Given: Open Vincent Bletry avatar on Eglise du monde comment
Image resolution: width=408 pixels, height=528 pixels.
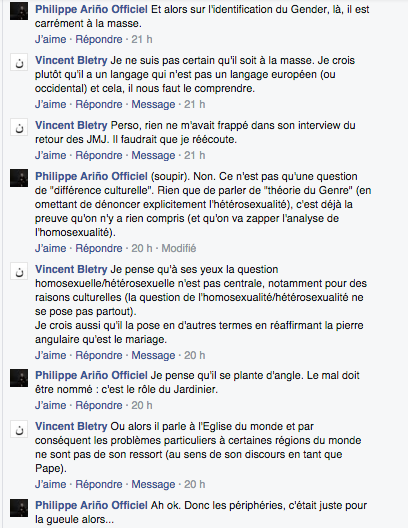Looking at the screenshot, I should [19, 428].
